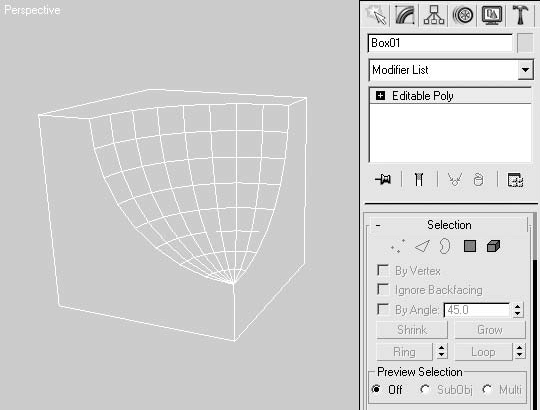Open the Display panel monitor icon
Image resolution: width=540 pixels, height=410 pixels.
pos(491,15)
